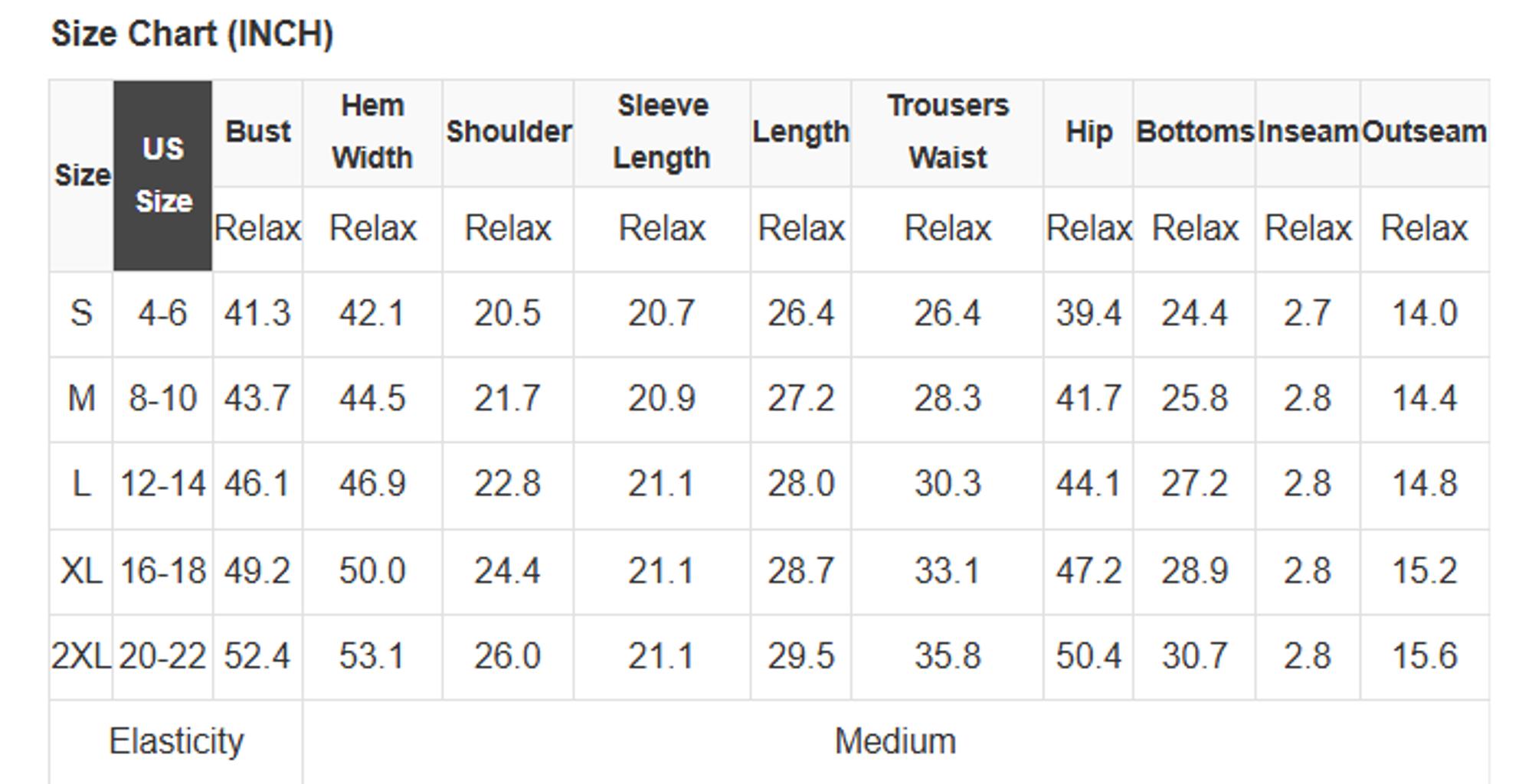The image size is (1532, 784).
Task: Select the Medium elasticity value cell
Action: point(895,741)
